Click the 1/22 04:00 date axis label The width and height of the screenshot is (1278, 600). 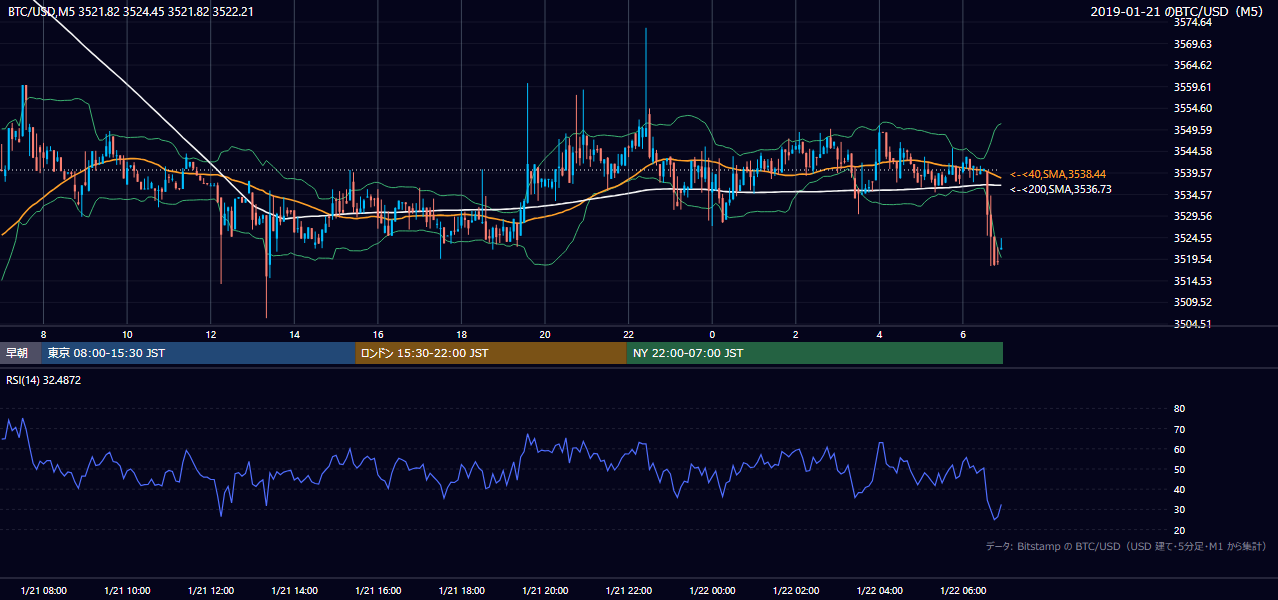tap(879, 591)
